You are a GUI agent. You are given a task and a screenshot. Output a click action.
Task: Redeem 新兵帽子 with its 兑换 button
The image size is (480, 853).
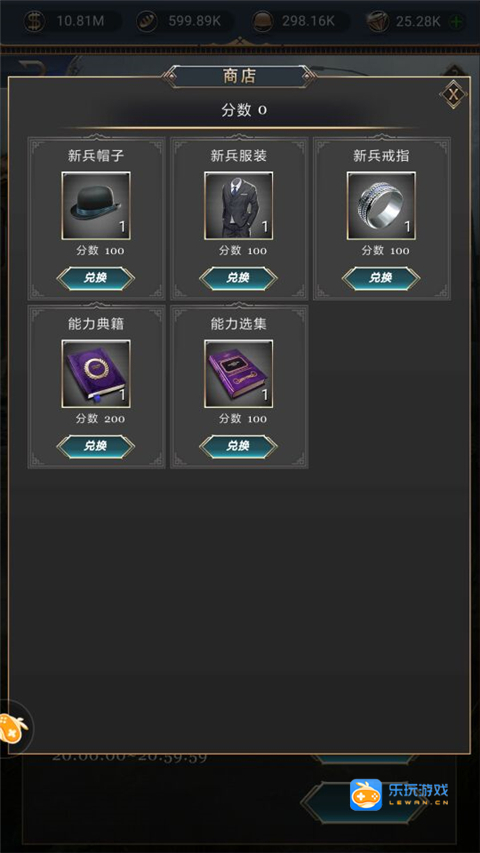pyautogui.click(x=96, y=278)
